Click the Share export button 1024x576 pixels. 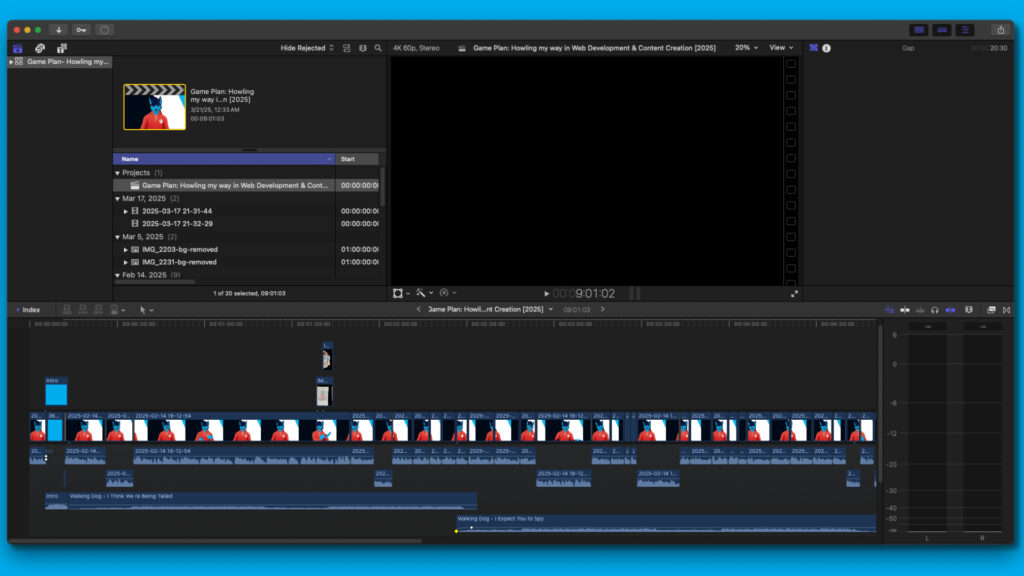point(1000,30)
